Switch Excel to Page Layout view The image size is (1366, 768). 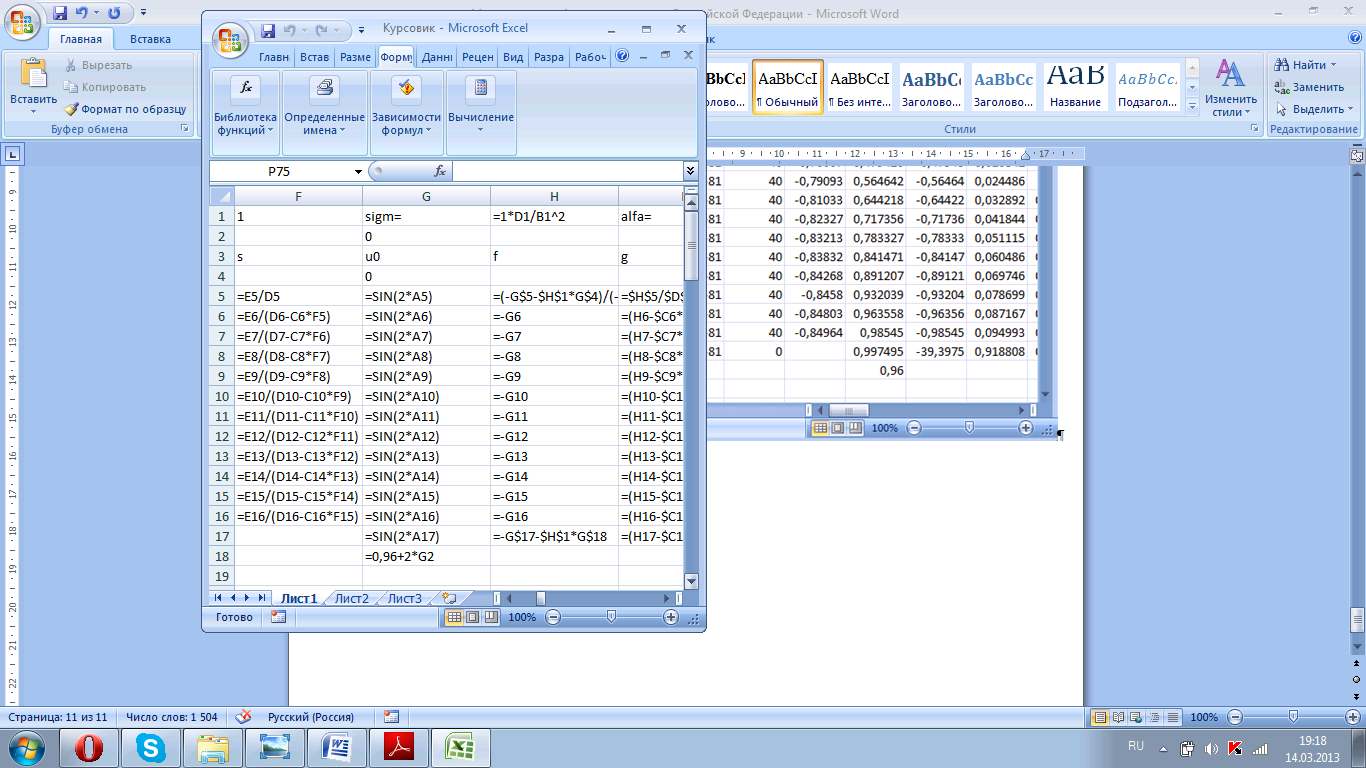(473, 617)
